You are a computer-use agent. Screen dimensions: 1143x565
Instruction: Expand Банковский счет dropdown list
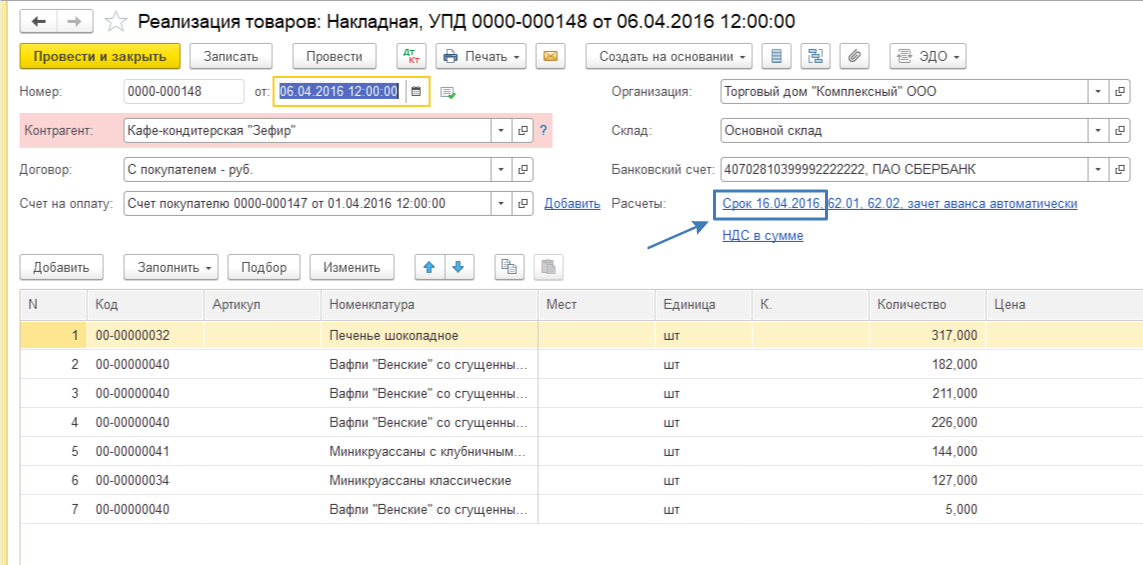click(x=1098, y=170)
